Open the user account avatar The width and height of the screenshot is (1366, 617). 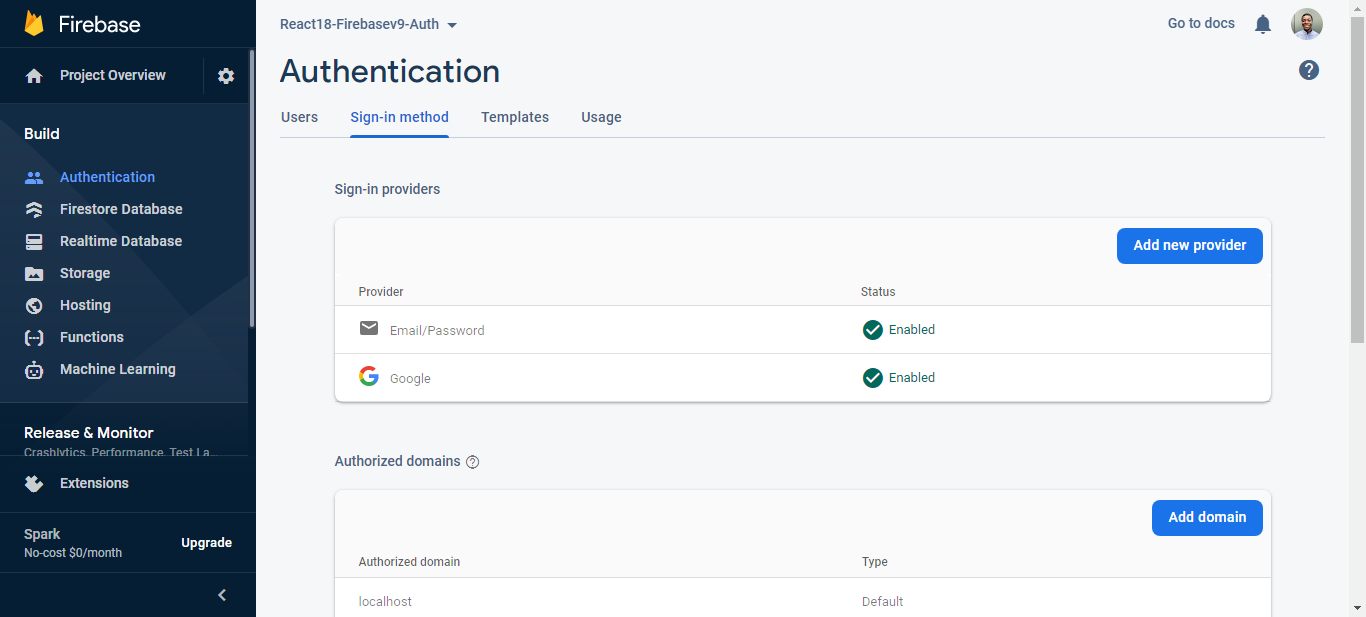1307,24
